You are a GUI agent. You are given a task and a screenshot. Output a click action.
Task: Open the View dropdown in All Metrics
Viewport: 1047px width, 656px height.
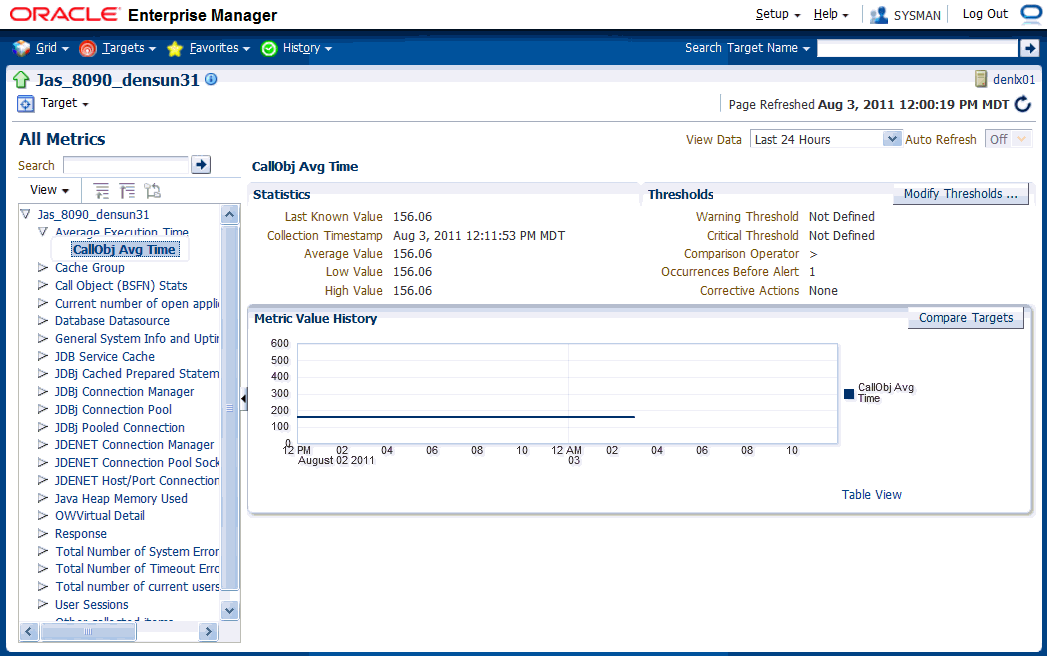(49, 190)
